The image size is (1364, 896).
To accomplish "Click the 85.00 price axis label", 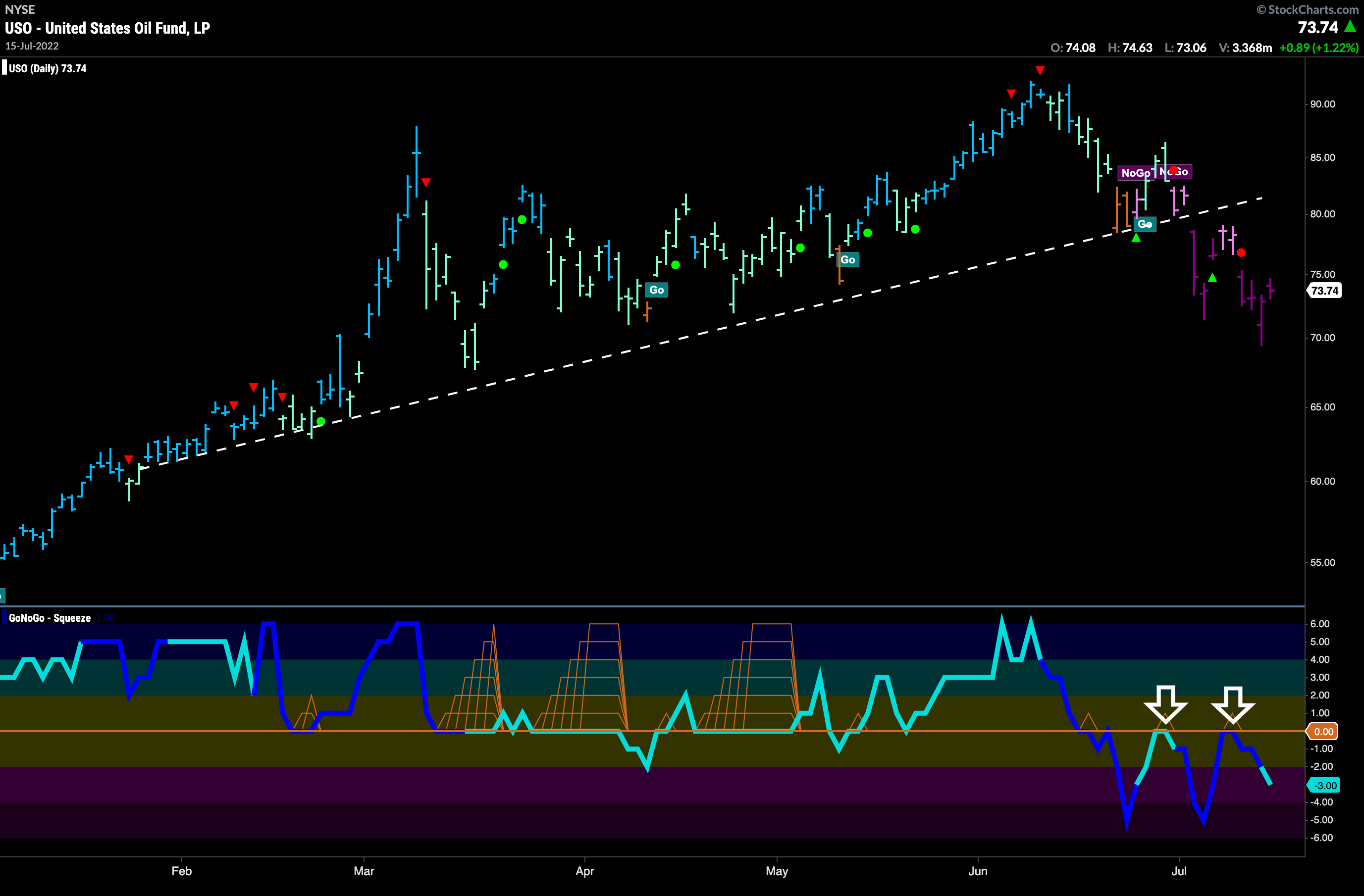I will tap(1323, 157).
